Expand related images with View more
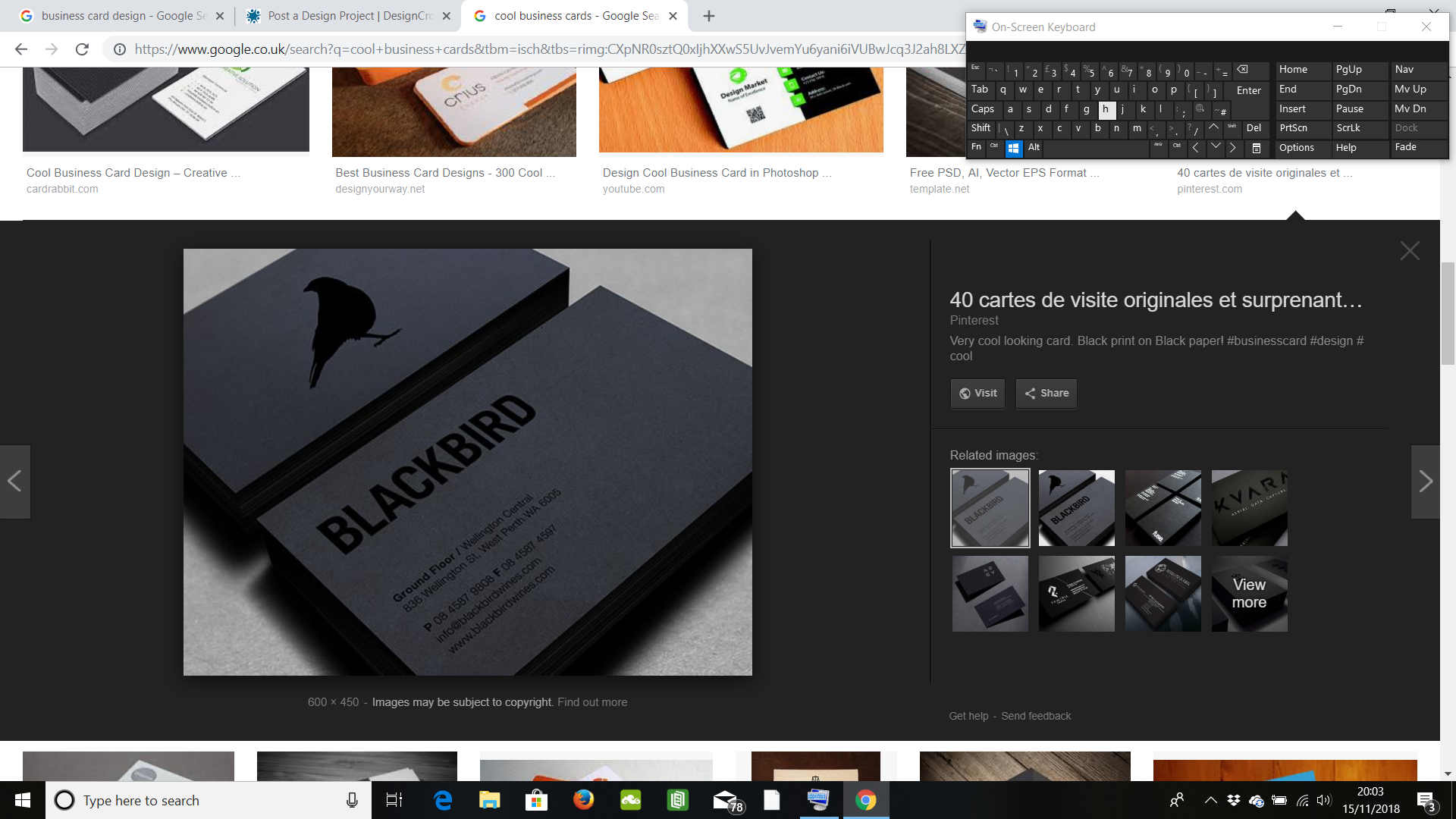Screen dimensions: 1456x819 click(x=1249, y=594)
